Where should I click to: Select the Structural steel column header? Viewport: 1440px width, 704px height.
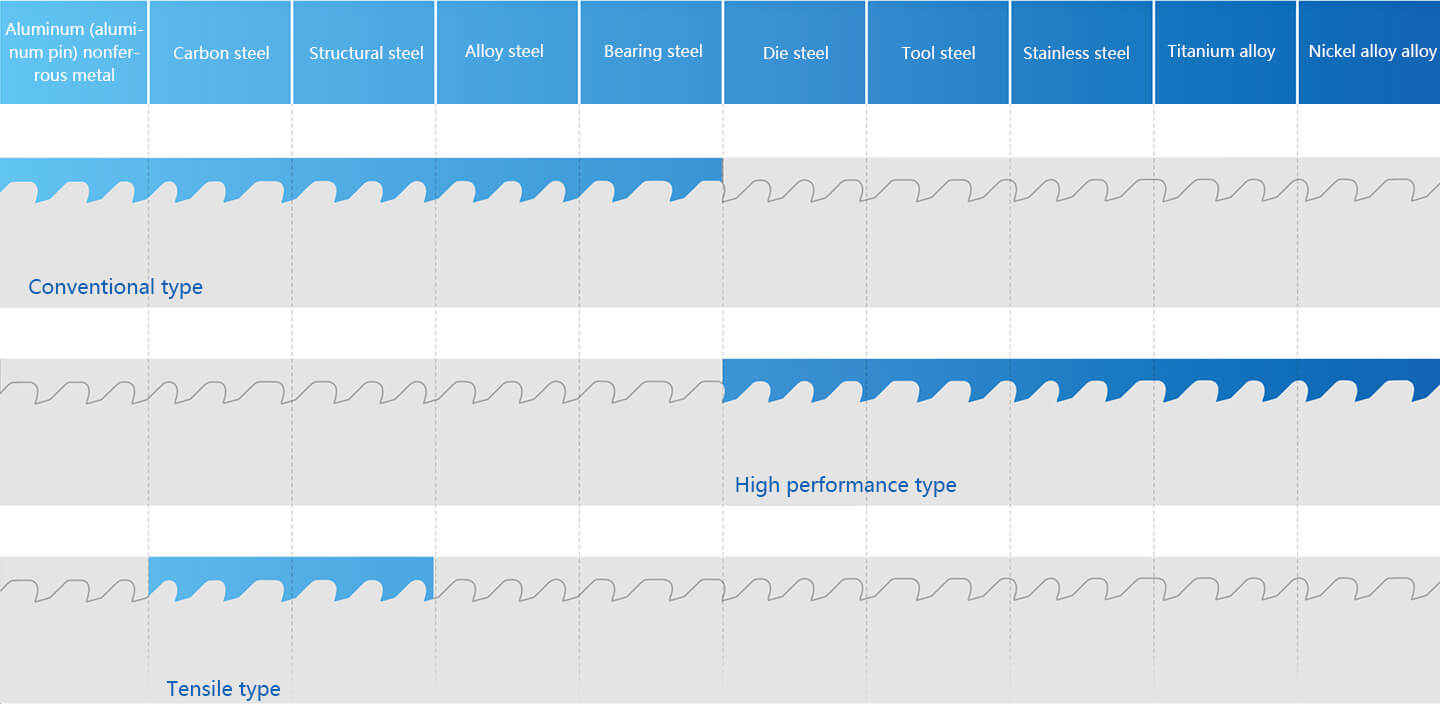click(x=365, y=52)
